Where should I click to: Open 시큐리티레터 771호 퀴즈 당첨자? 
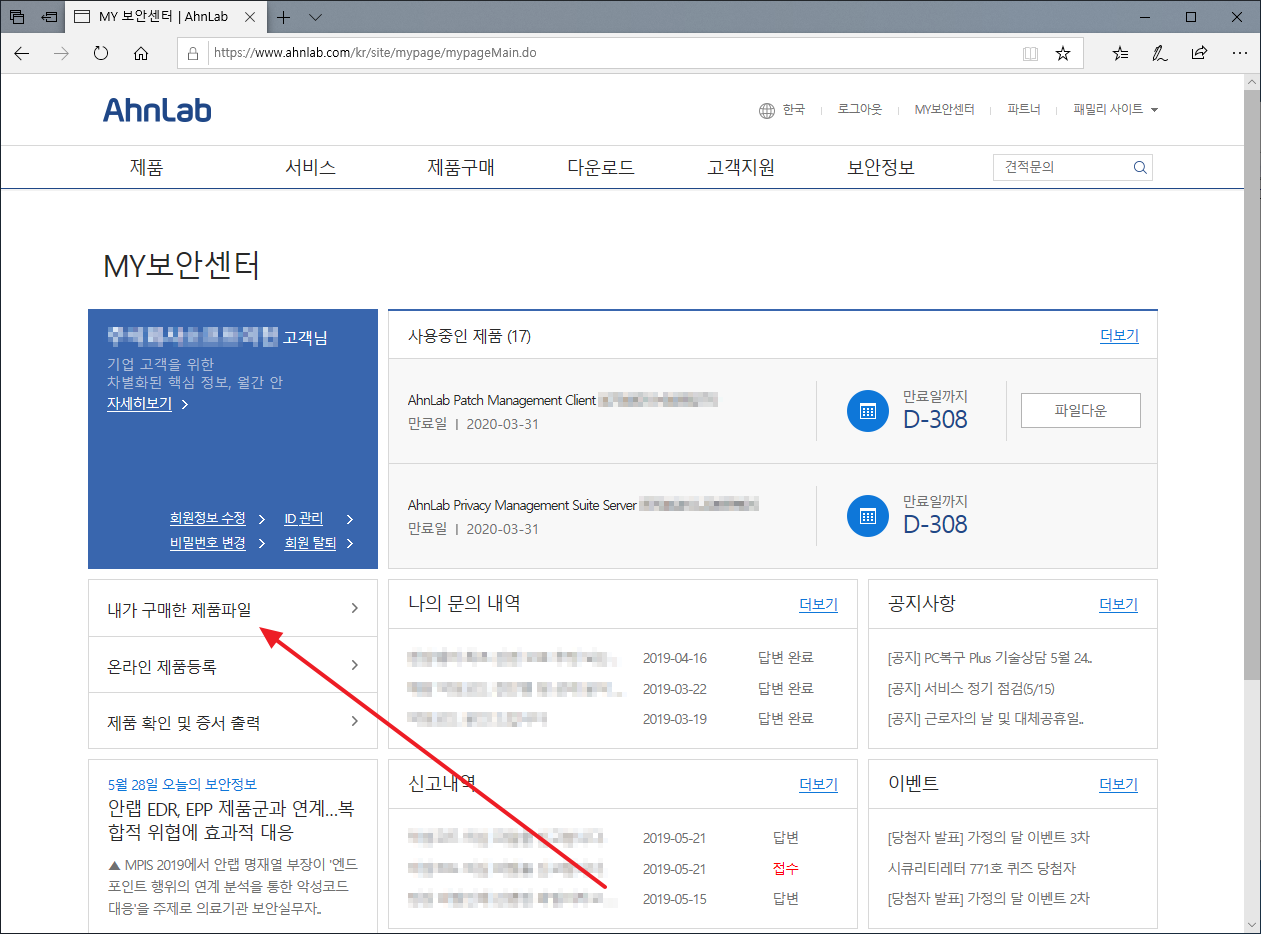[x=982, y=869]
